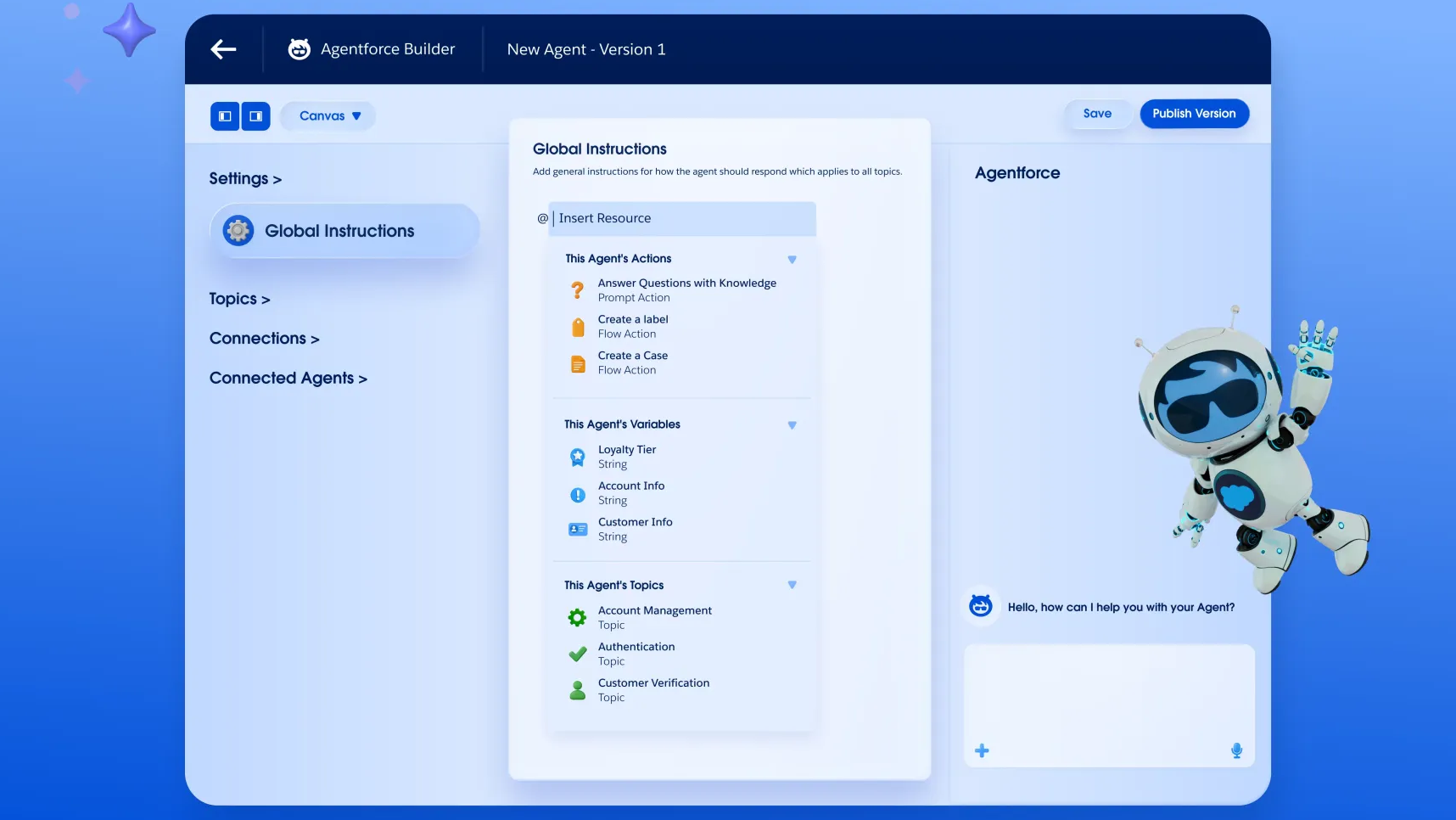Collapse This Agent's Actions list
Viewport: 1456px width, 820px height.
(x=792, y=260)
